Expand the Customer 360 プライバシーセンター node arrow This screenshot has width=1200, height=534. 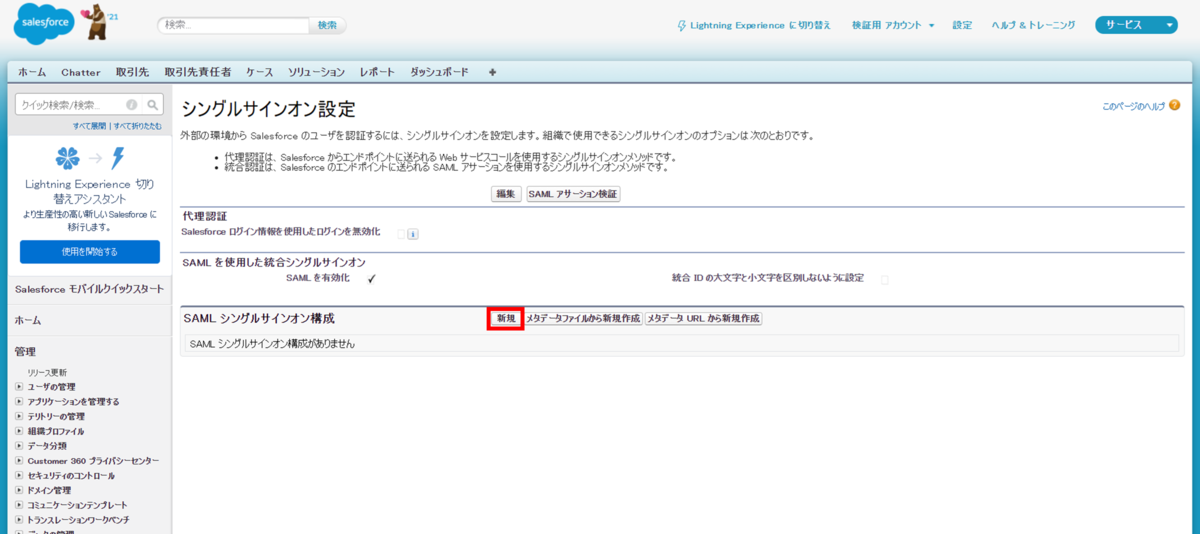[19, 461]
